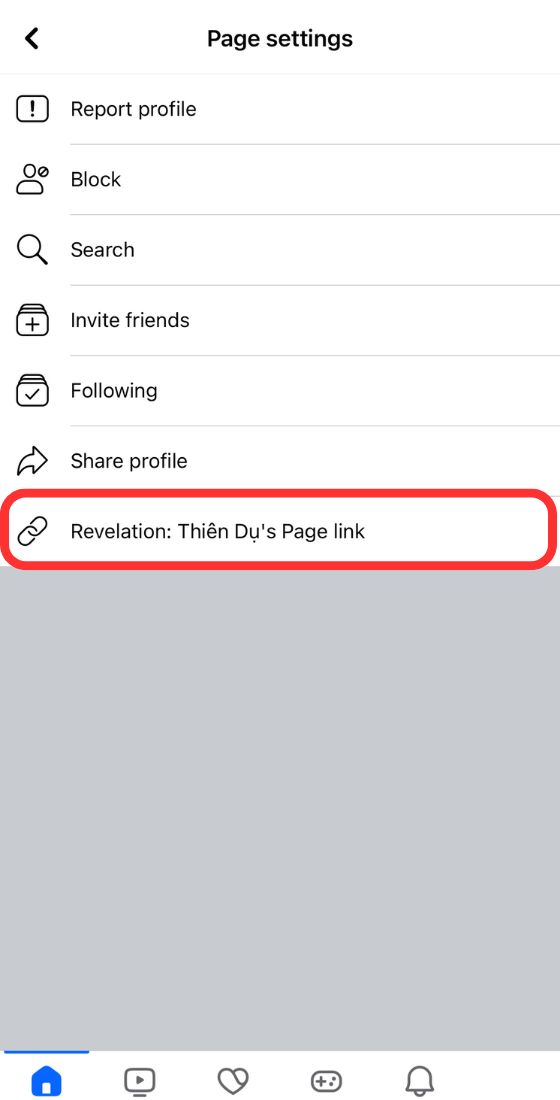Click the chain link icon
This screenshot has height=1100, width=560.
pos(32,531)
